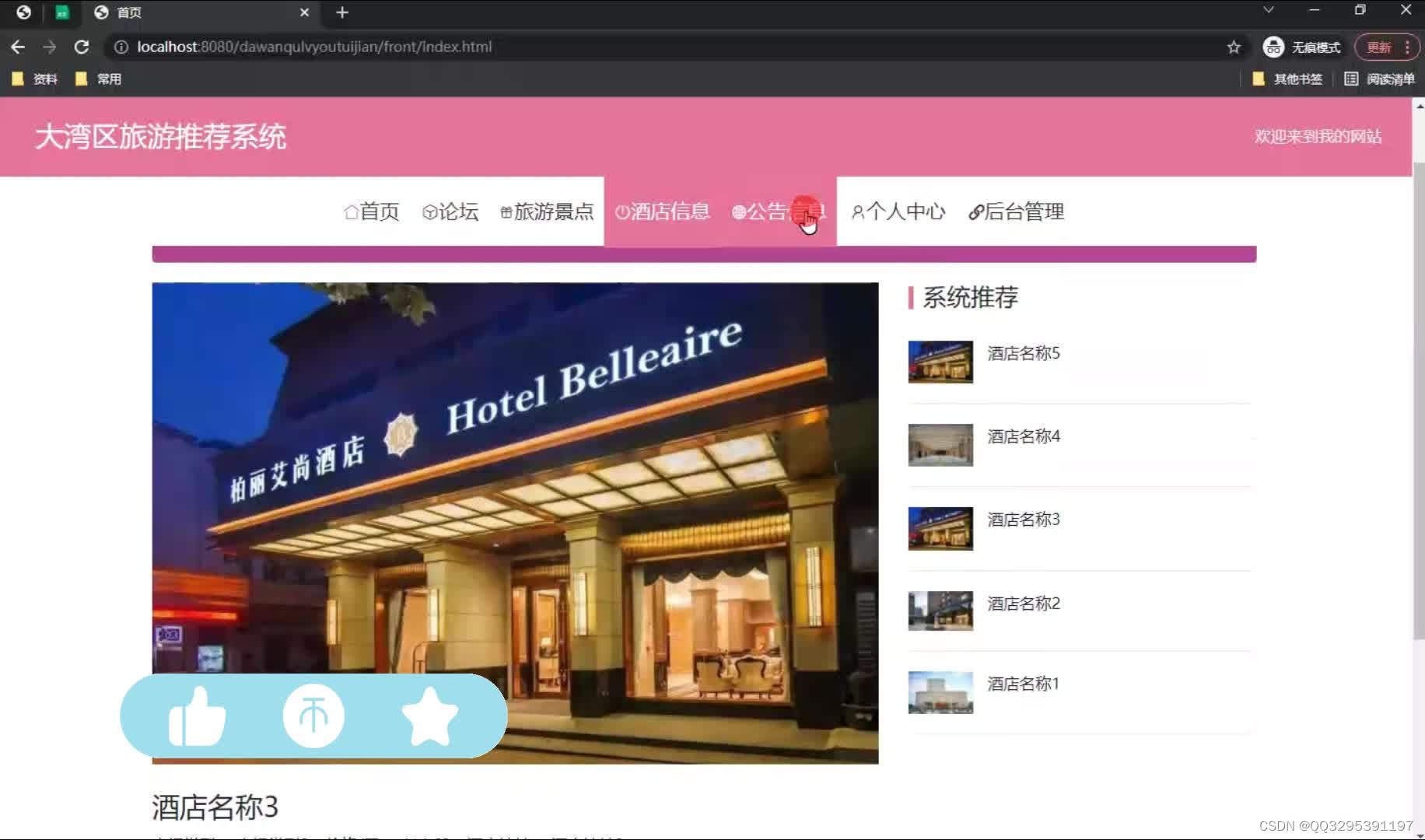The height and width of the screenshot is (840, 1425).
Task: Reload the page with the refresh icon
Action: point(82,47)
